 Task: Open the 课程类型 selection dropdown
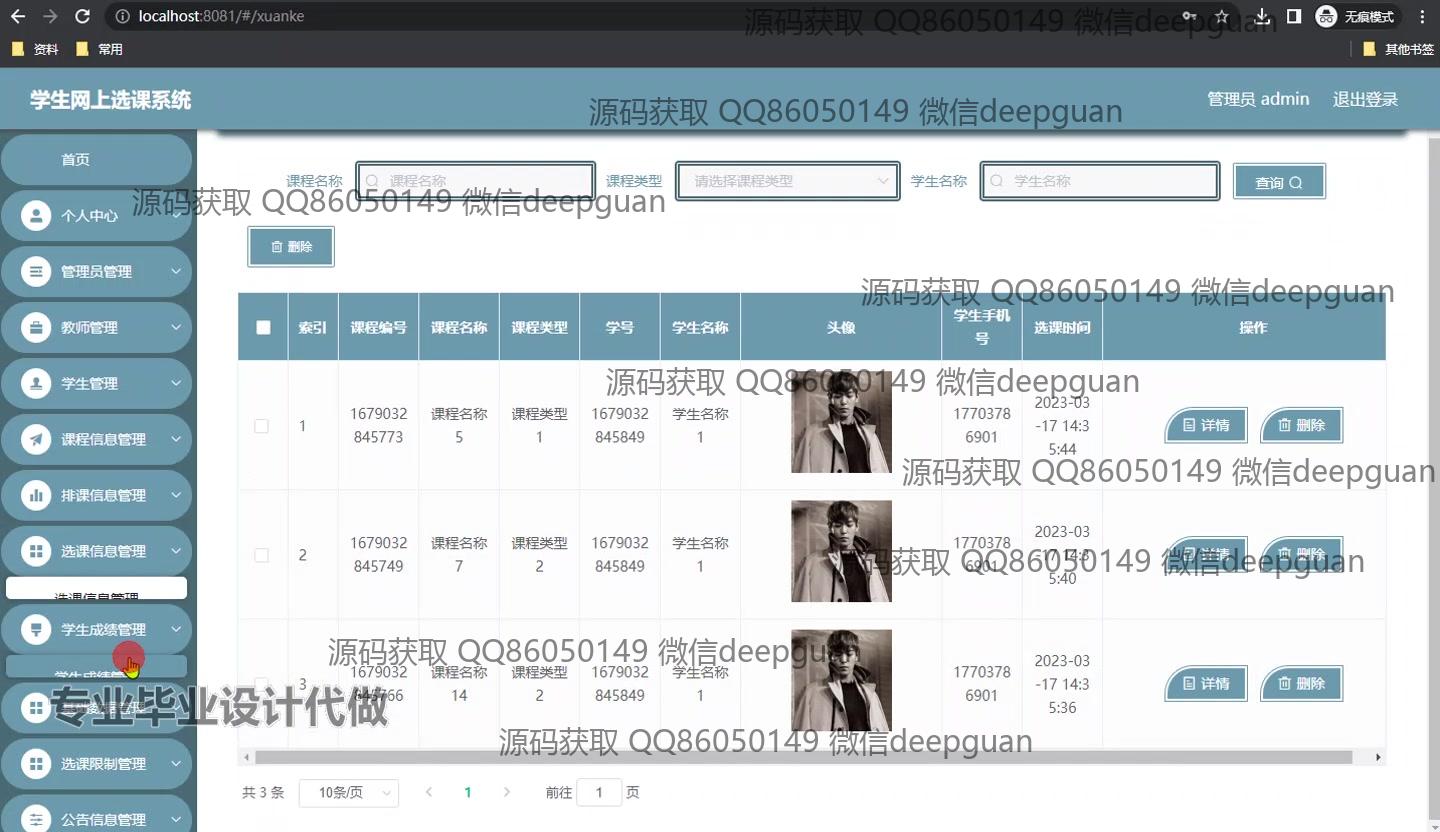787,181
